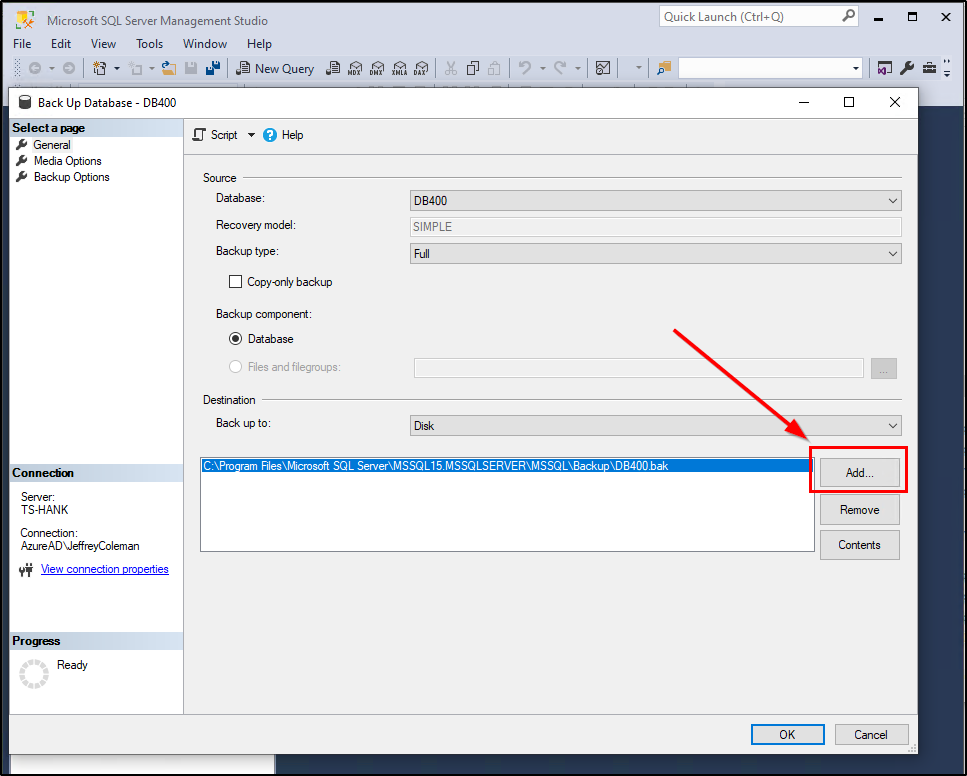Click the Database Engine Query icon
The image size is (967, 776).
333,68
